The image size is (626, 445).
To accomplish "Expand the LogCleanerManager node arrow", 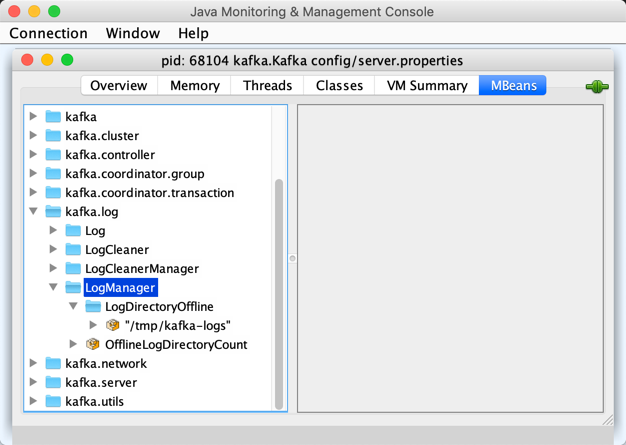I will pyautogui.click(x=54, y=269).
